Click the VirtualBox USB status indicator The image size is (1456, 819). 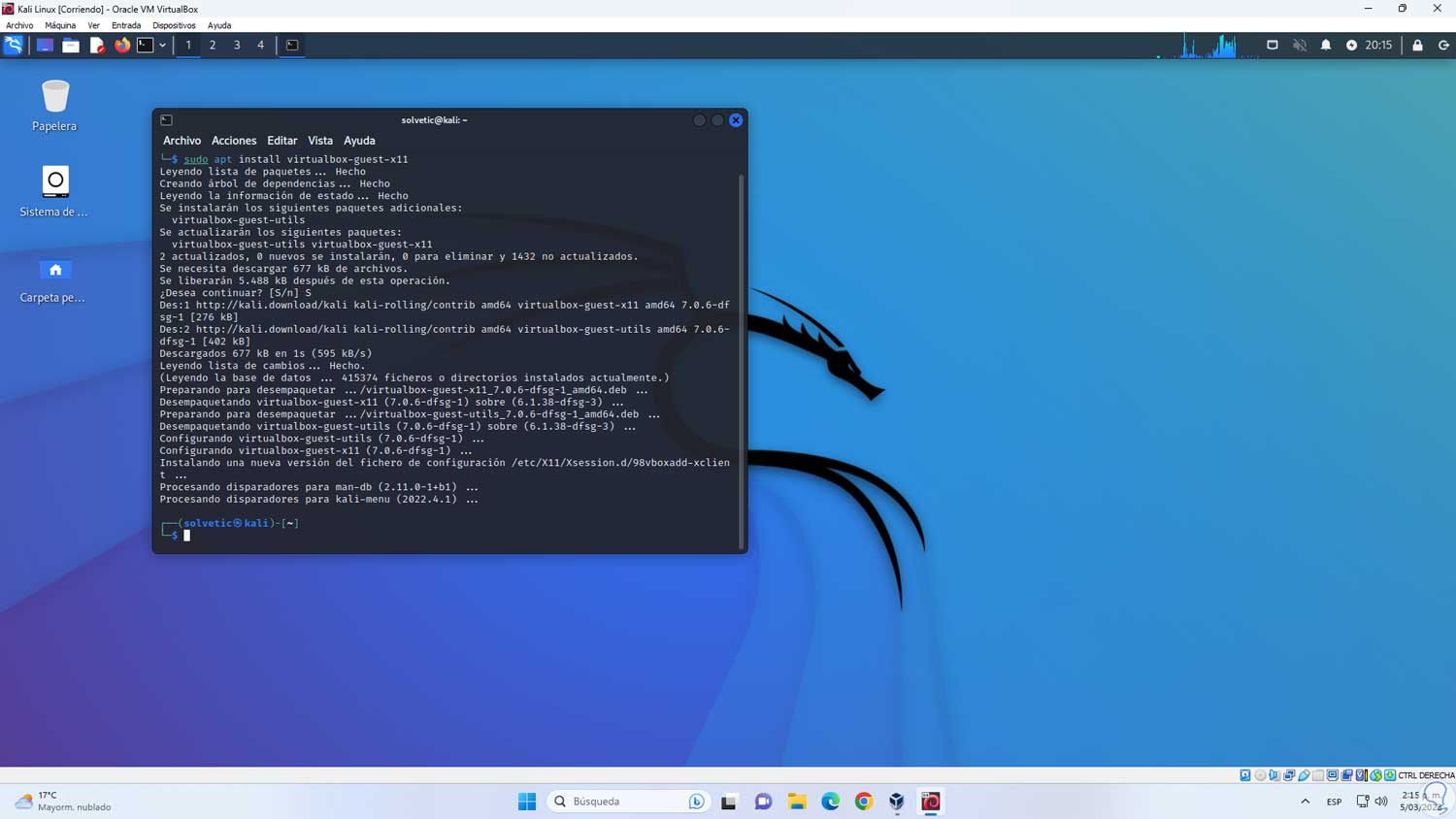pyautogui.click(x=1304, y=775)
